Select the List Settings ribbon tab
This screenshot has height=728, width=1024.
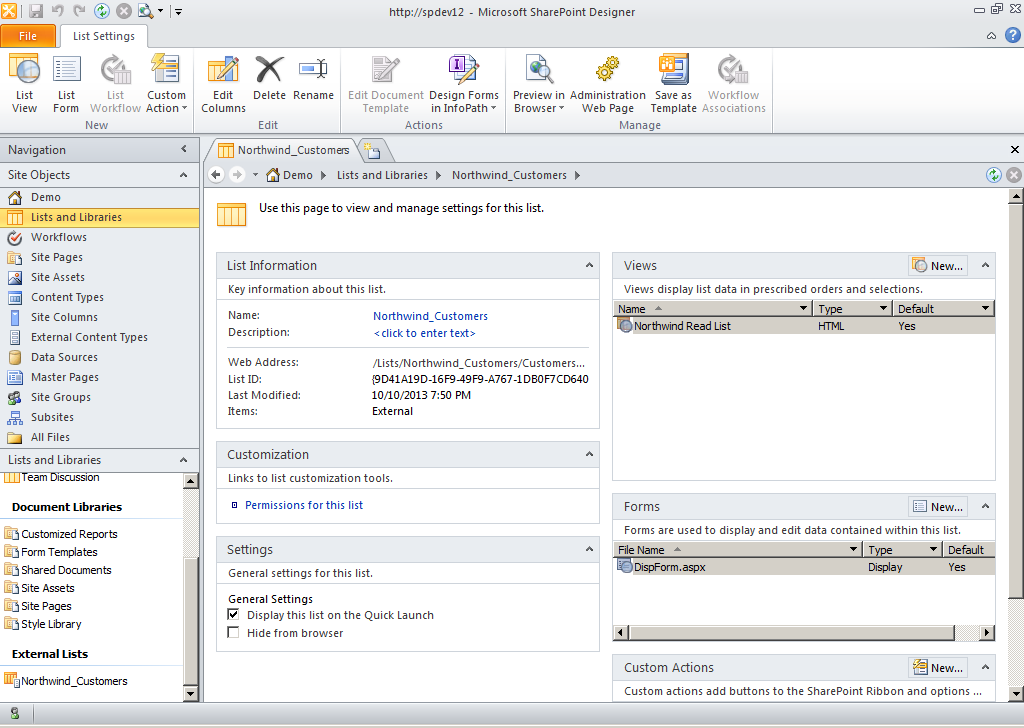(104, 36)
